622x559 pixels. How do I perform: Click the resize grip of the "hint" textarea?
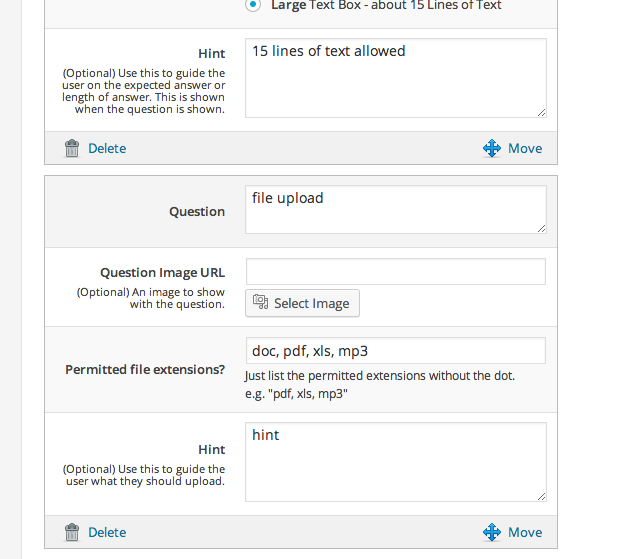coord(541,496)
